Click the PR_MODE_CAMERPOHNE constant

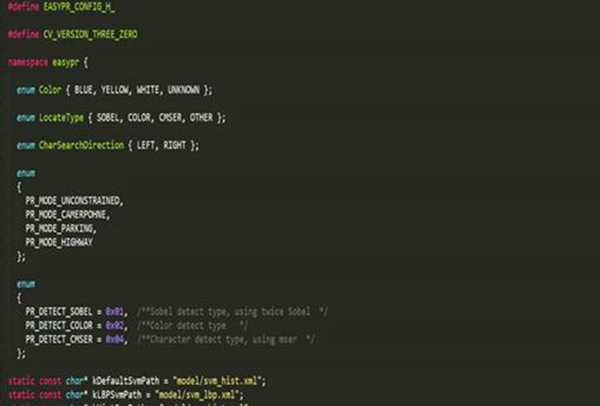click(69, 214)
